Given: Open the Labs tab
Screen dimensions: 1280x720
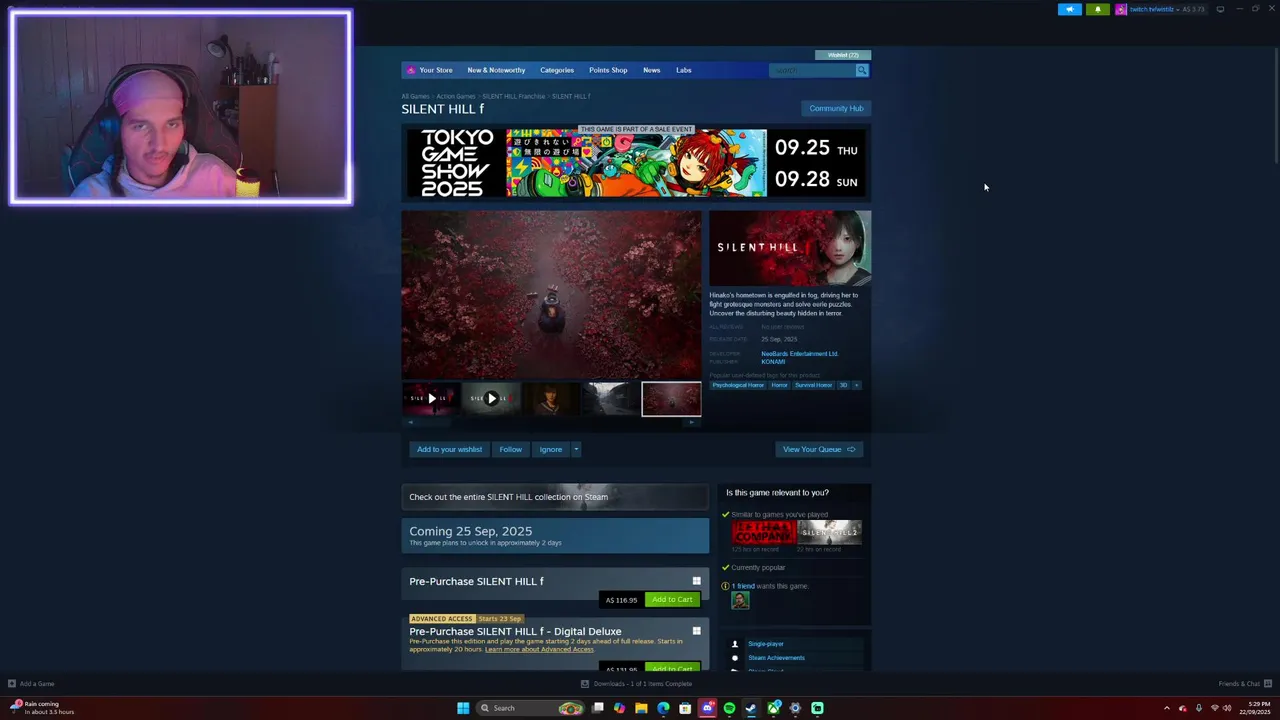Looking at the screenshot, I should pyautogui.click(x=684, y=70).
